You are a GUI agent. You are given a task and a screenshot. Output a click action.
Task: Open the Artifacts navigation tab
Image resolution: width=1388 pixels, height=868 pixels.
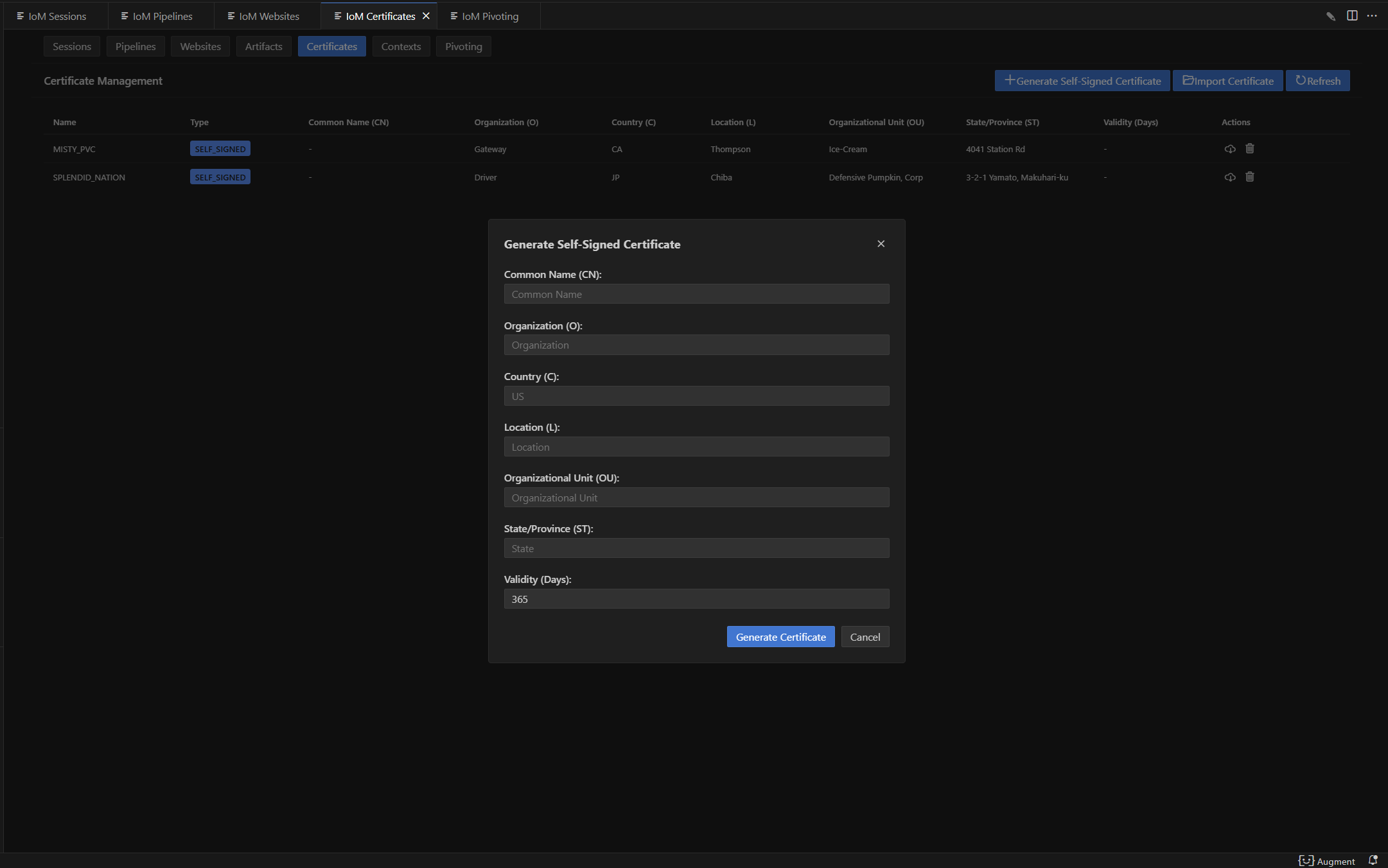[263, 46]
